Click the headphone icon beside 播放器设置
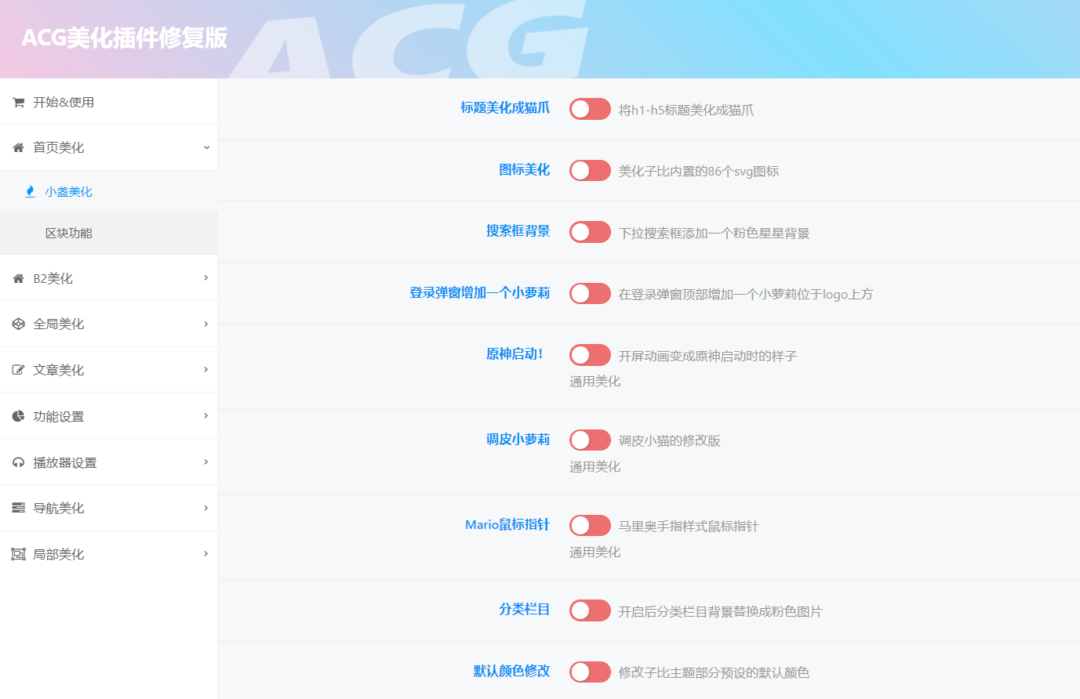 tap(18, 463)
